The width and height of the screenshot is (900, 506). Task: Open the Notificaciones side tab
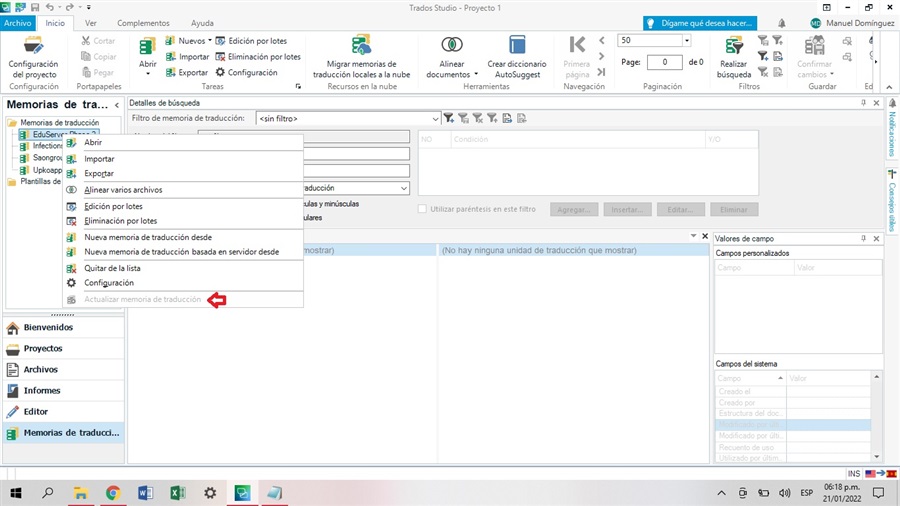point(892,130)
